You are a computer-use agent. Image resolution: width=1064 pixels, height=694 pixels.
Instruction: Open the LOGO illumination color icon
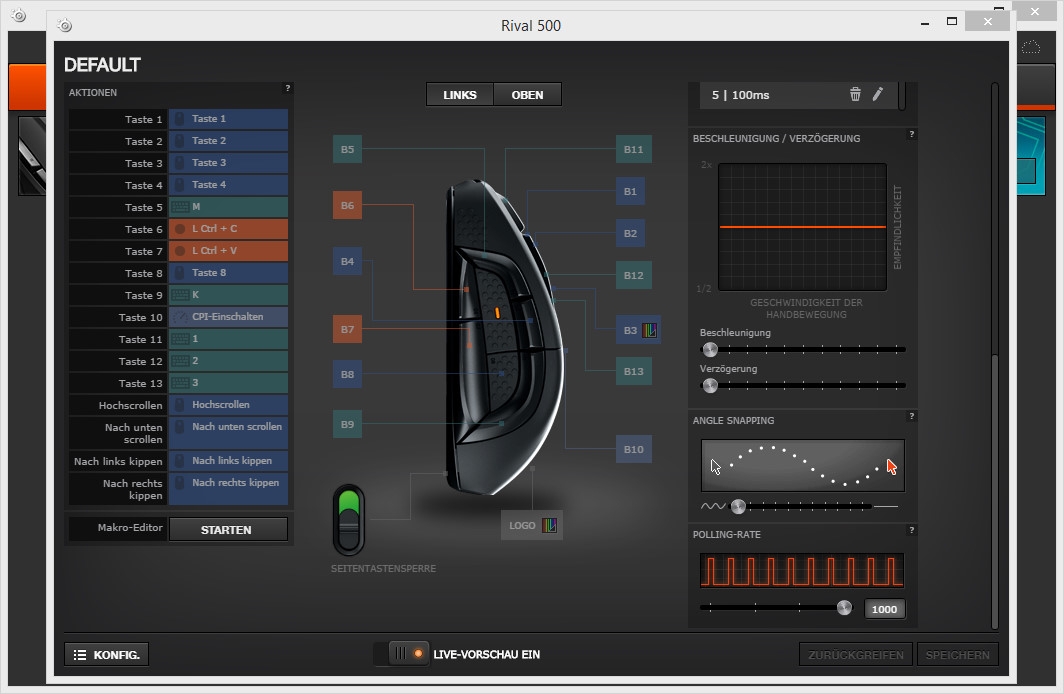[x=549, y=525]
